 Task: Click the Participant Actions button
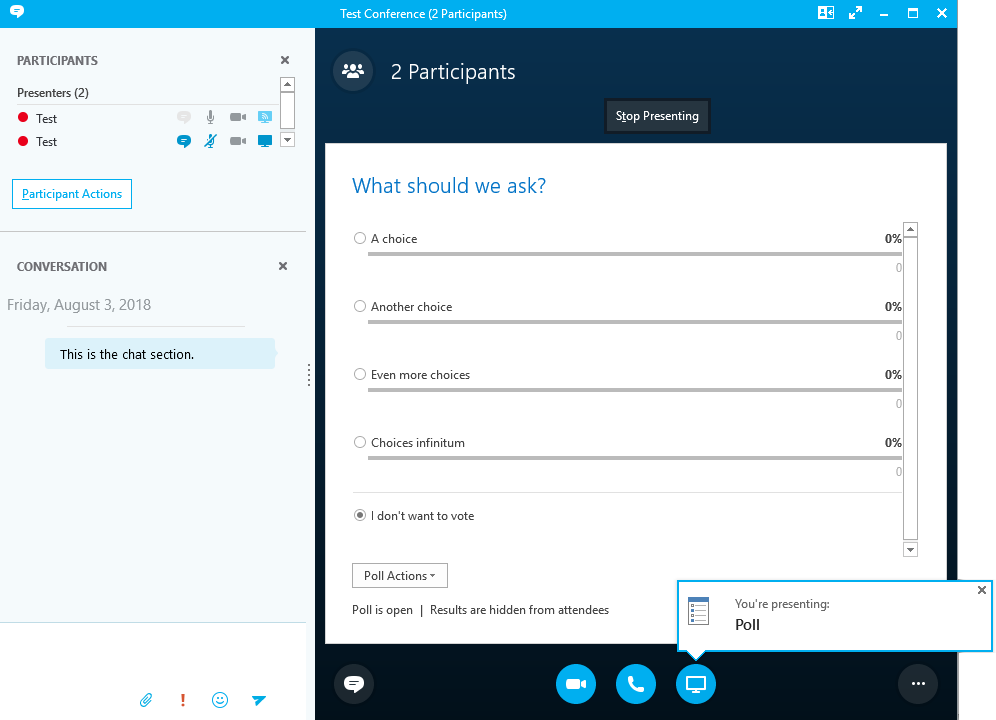click(x=72, y=194)
